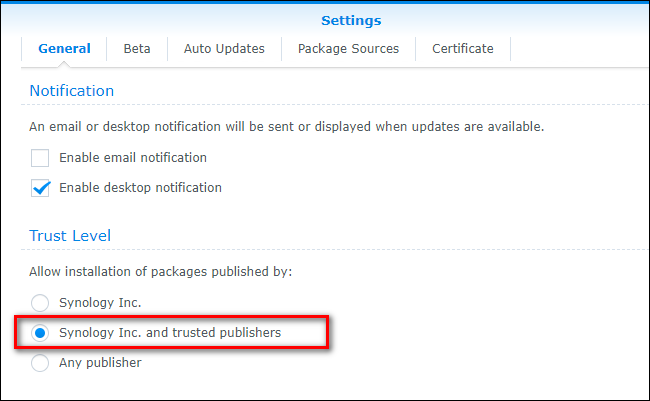Click the 'Synology Inc.' option label
The image size is (650, 401).
(100, 302)
